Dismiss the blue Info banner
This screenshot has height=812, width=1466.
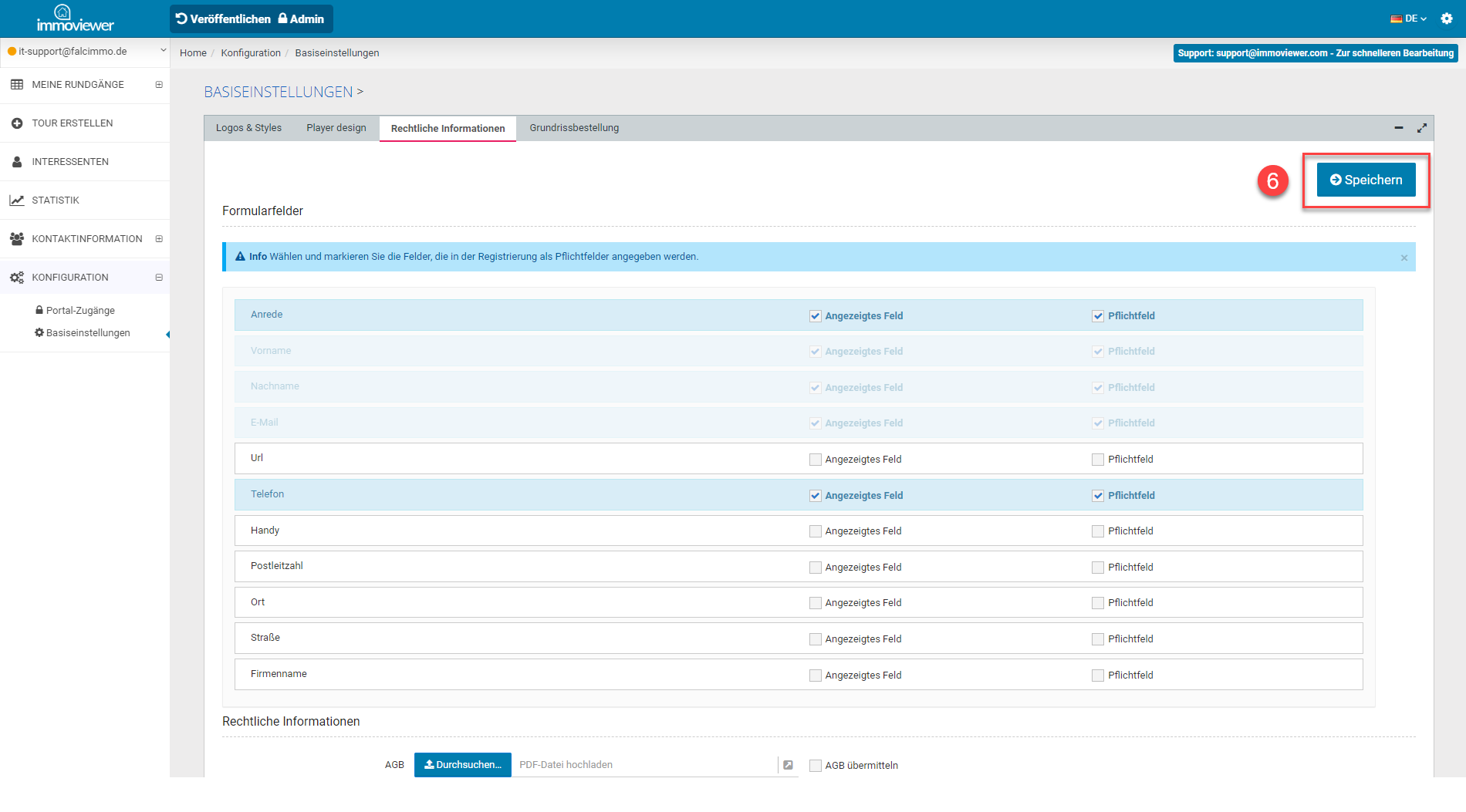1404,258
